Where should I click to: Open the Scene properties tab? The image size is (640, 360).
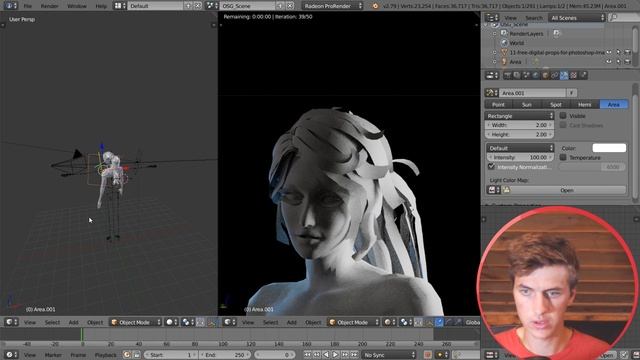(x=526, y=76)
